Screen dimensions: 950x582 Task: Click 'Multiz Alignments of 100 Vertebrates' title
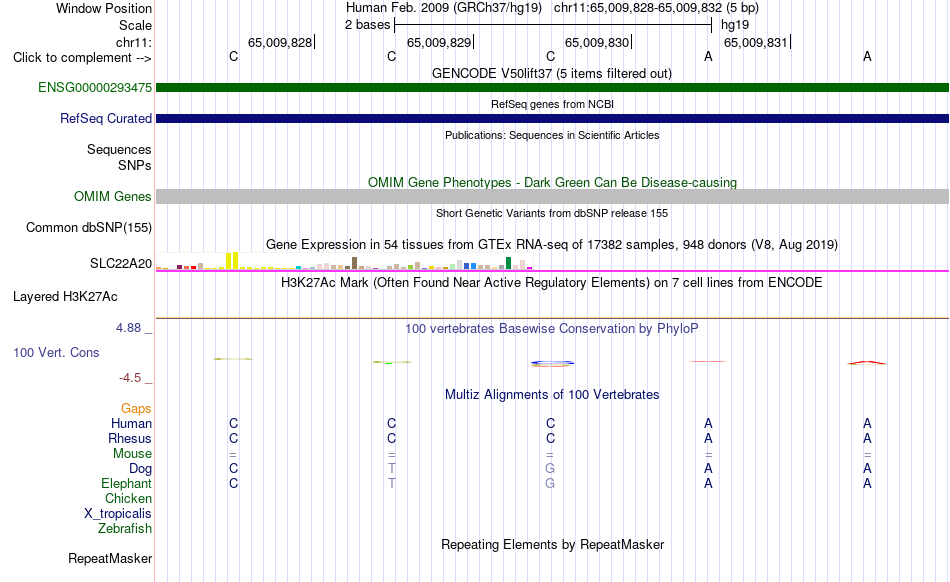(x=552, y=394)
